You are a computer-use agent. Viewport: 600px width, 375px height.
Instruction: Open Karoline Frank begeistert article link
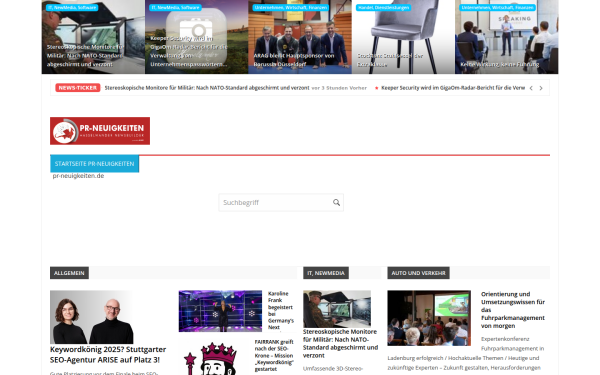(x=280, y=310)
